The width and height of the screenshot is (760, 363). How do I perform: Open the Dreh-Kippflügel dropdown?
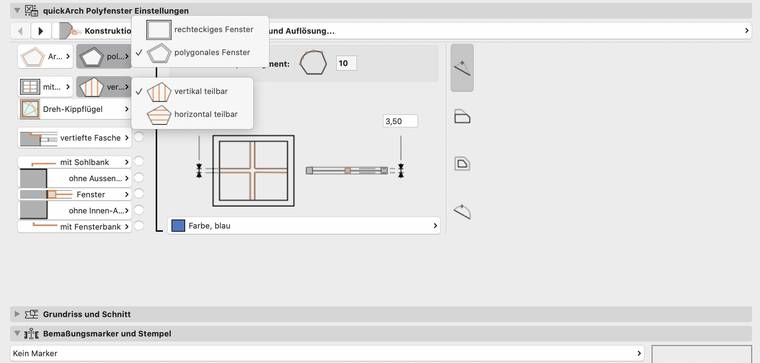(75, 109)
